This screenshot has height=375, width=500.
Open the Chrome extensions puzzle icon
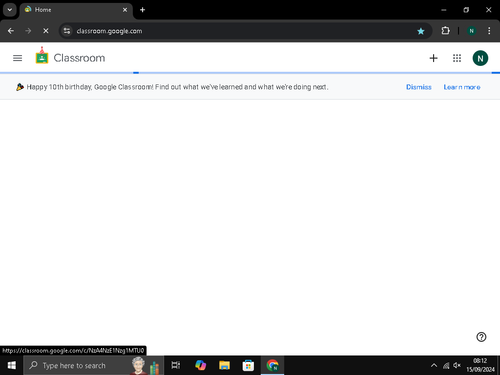click(x=445, y=31)
